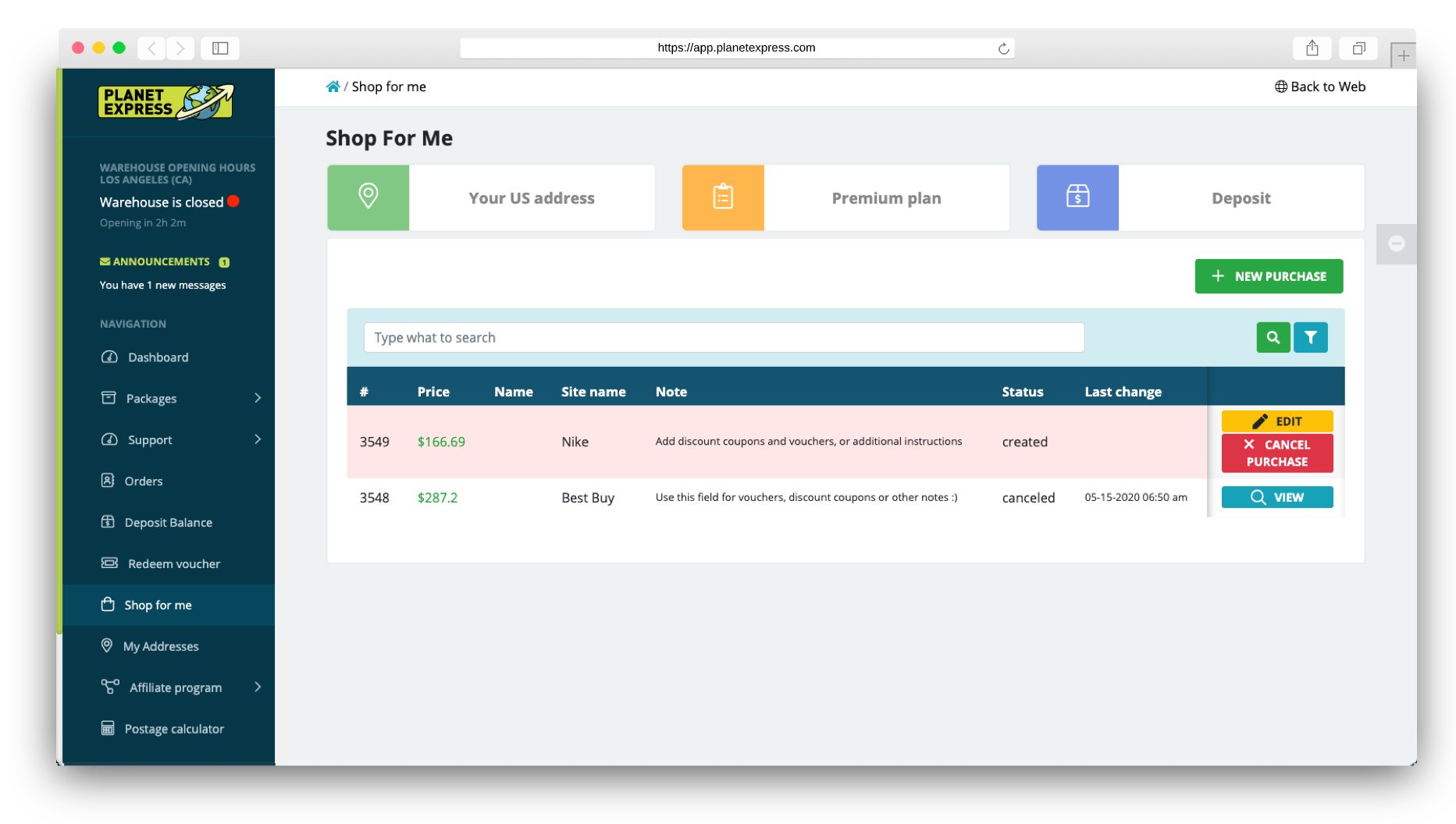The width and height of the screenshot is (1456, 824).
Task: Expand the Affiliate program chevron
Action: [258, 687]
